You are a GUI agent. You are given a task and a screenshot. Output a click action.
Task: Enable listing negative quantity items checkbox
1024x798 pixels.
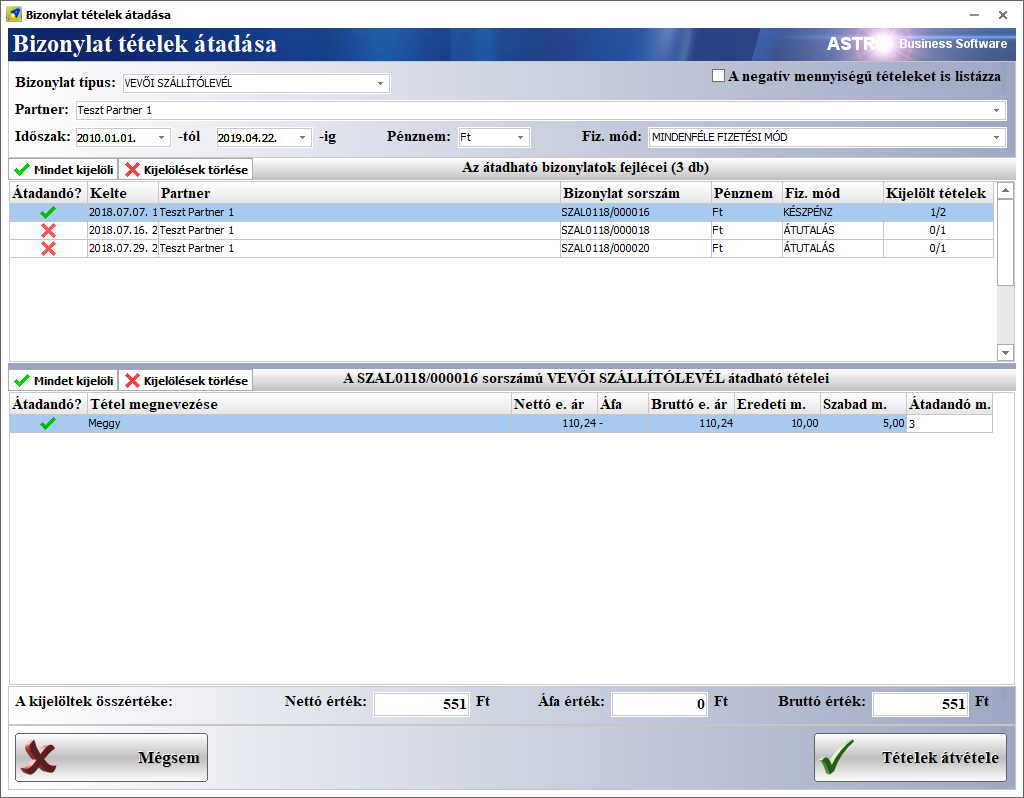(x=718, y=76)
